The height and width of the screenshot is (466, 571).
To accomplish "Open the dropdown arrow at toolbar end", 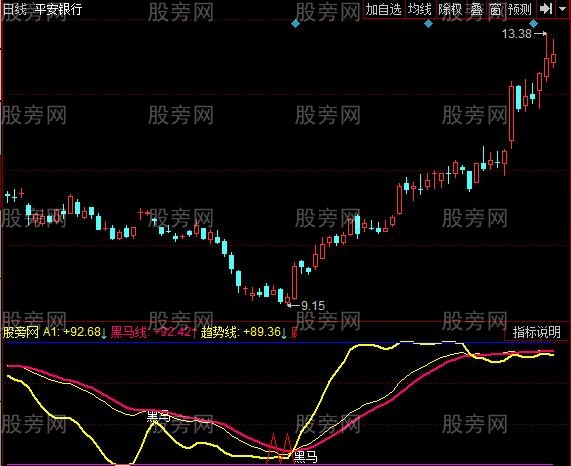I will tap(562, 8).
